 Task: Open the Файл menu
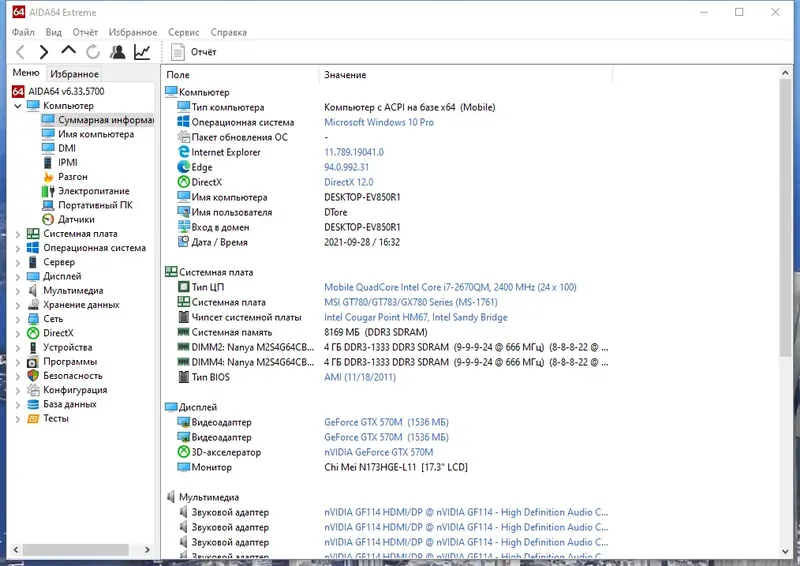tap(23, 32)
